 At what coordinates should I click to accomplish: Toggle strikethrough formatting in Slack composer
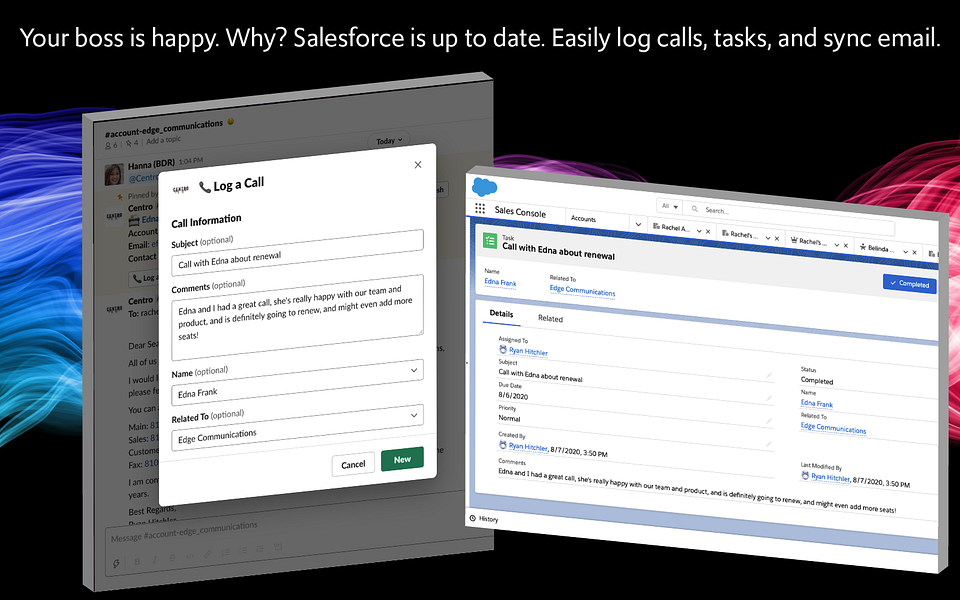point(172,558)
